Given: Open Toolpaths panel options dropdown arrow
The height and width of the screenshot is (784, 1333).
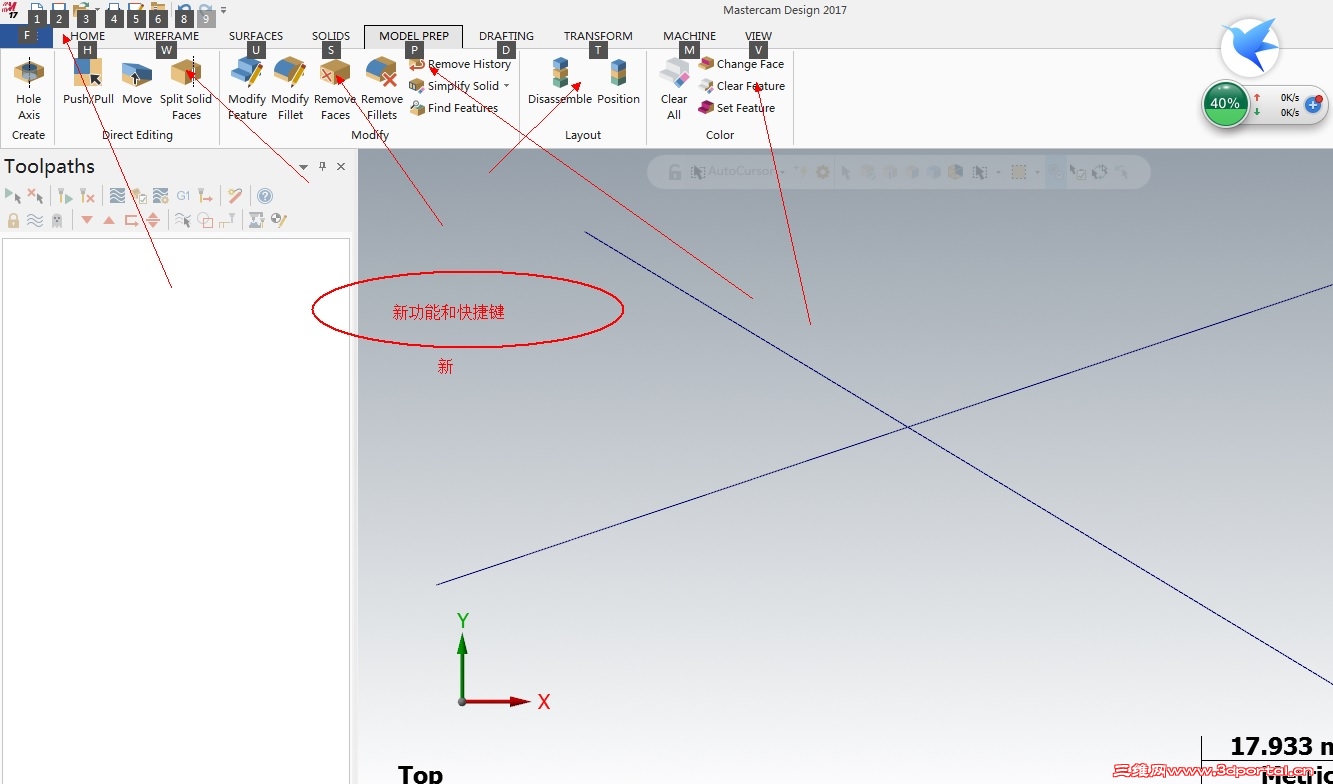Looking at the screenshot, I should (x=304, y=167).
